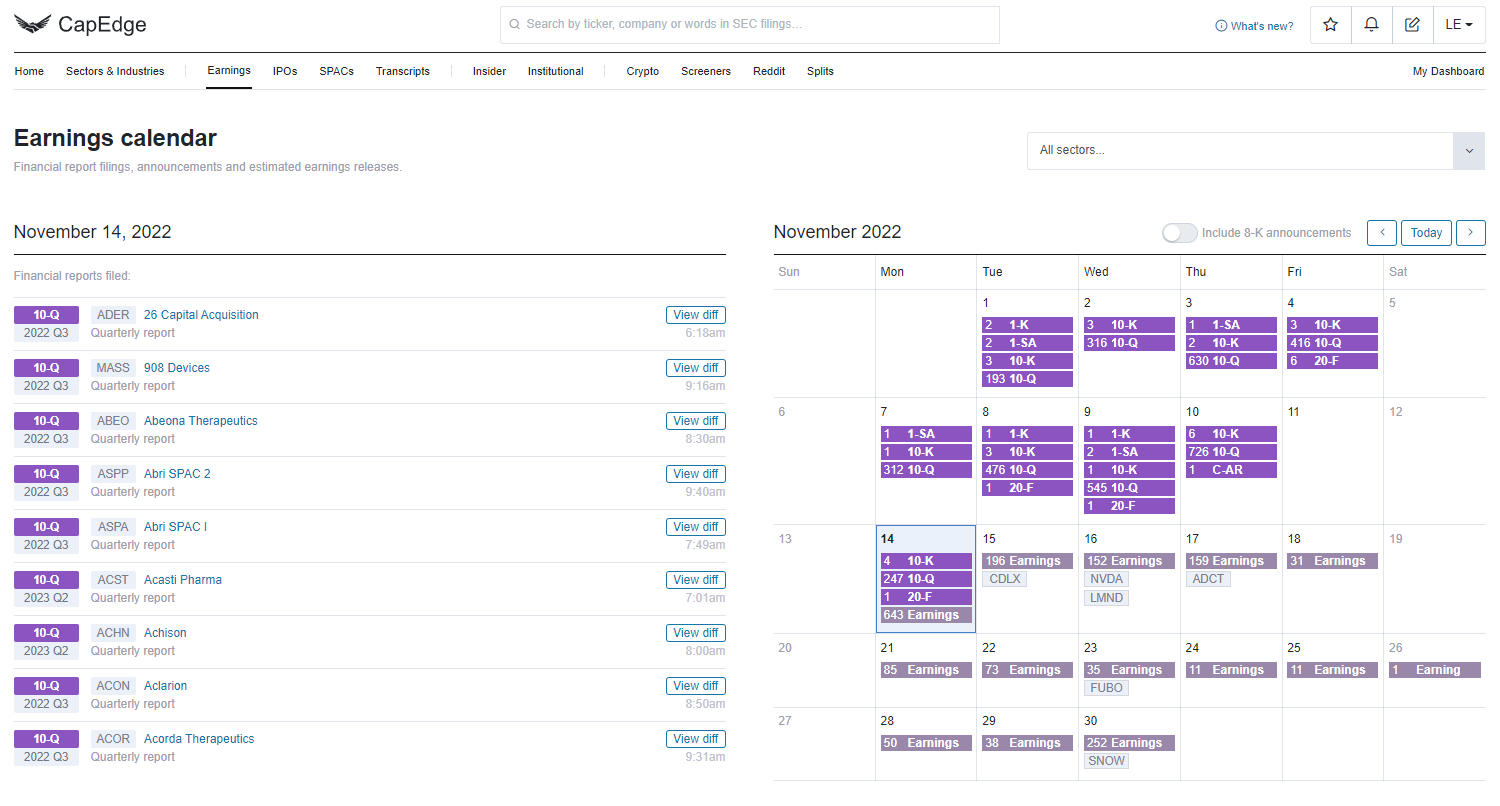The image size is (1500, 806).
Task: Open 26 Capital Acquisition company link
Action: 201,315
